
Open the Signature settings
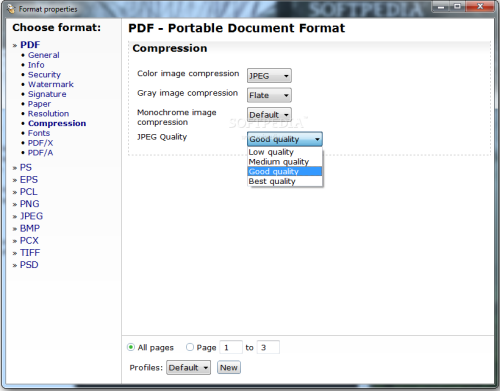tap(47, 94)
